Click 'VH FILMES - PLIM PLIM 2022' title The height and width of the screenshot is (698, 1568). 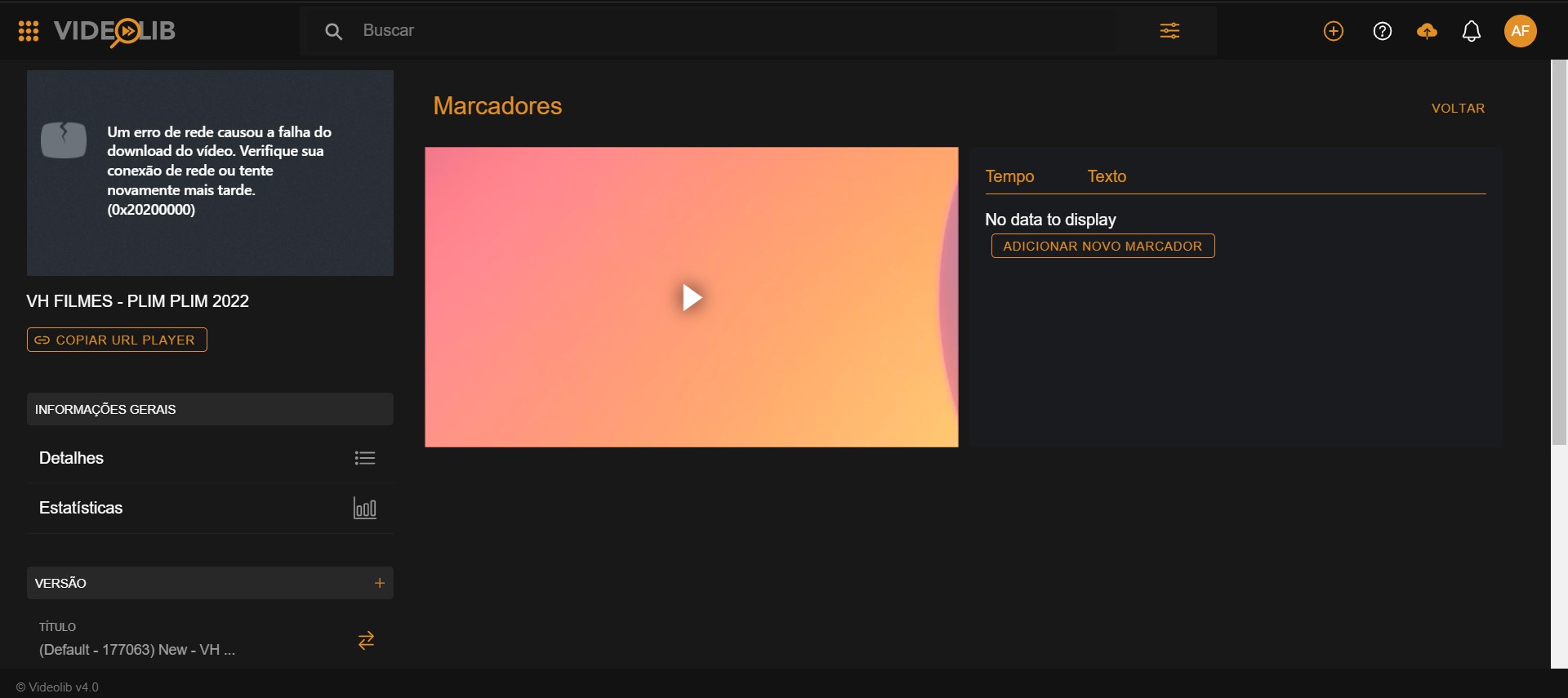[x=137, y=301]
